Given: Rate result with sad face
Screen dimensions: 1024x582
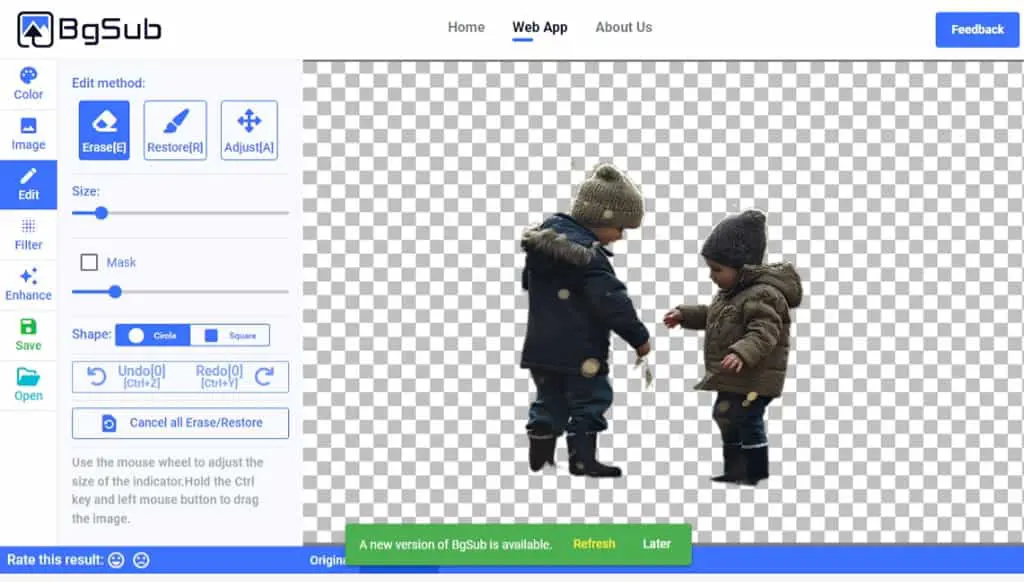Looking at the screenshot, I should pos(141,560).
